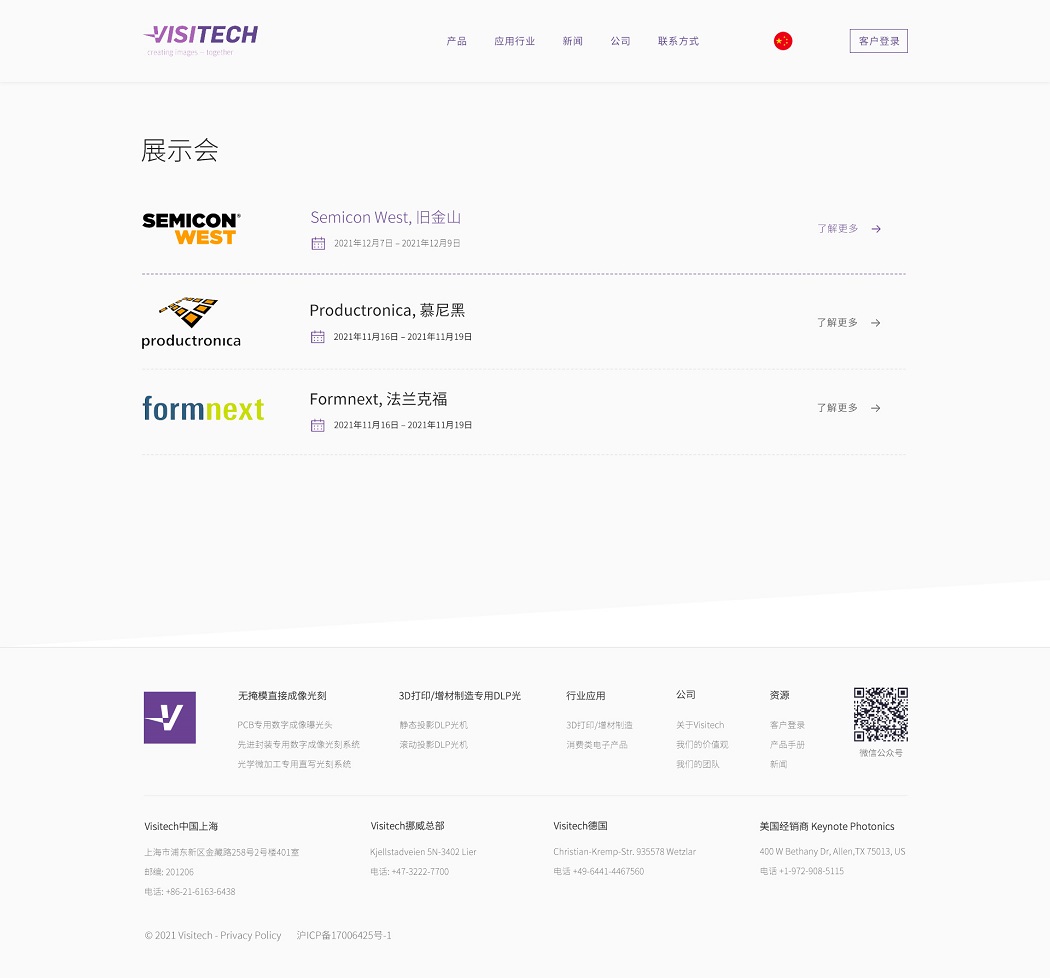Click the Christian-Kremp-Str. Wetzlar address
The height and width of the screenshot is (978, 1050).
point(624,852)
